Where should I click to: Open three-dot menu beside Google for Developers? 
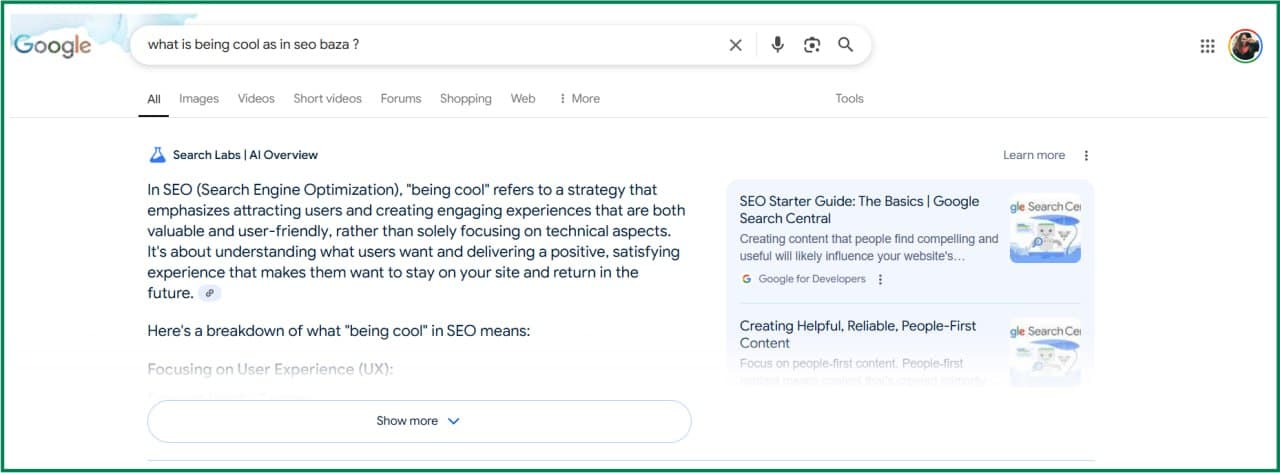click(x=880, y=279)
